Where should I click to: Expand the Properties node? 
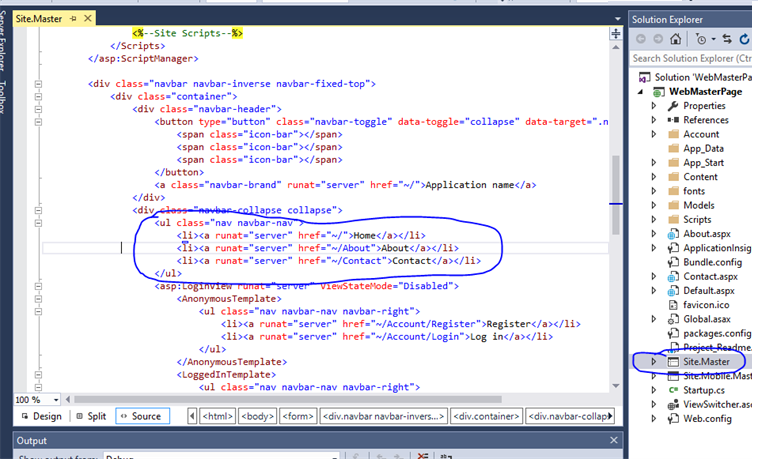click(654, 105)
